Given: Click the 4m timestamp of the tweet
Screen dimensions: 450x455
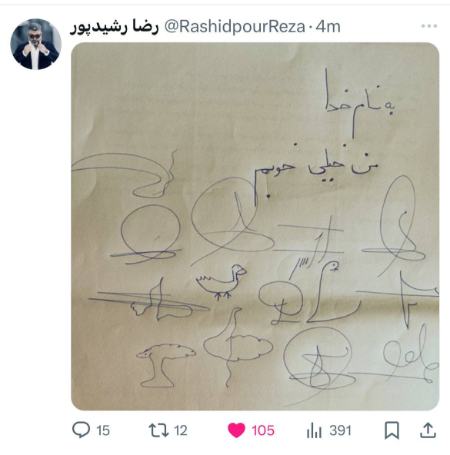Looking at the screenshot, I should click(328, 27).
